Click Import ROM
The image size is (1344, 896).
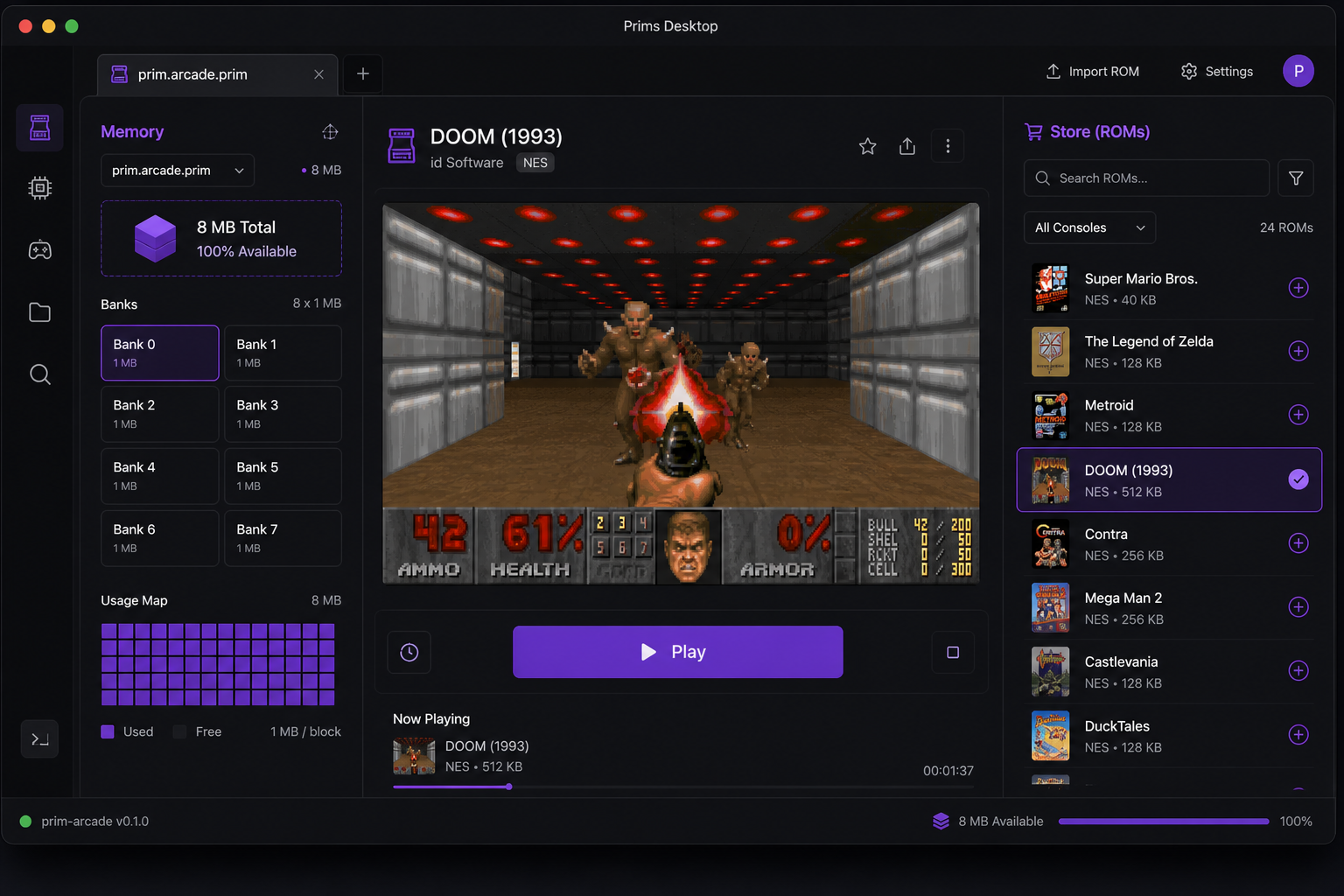1093,72
